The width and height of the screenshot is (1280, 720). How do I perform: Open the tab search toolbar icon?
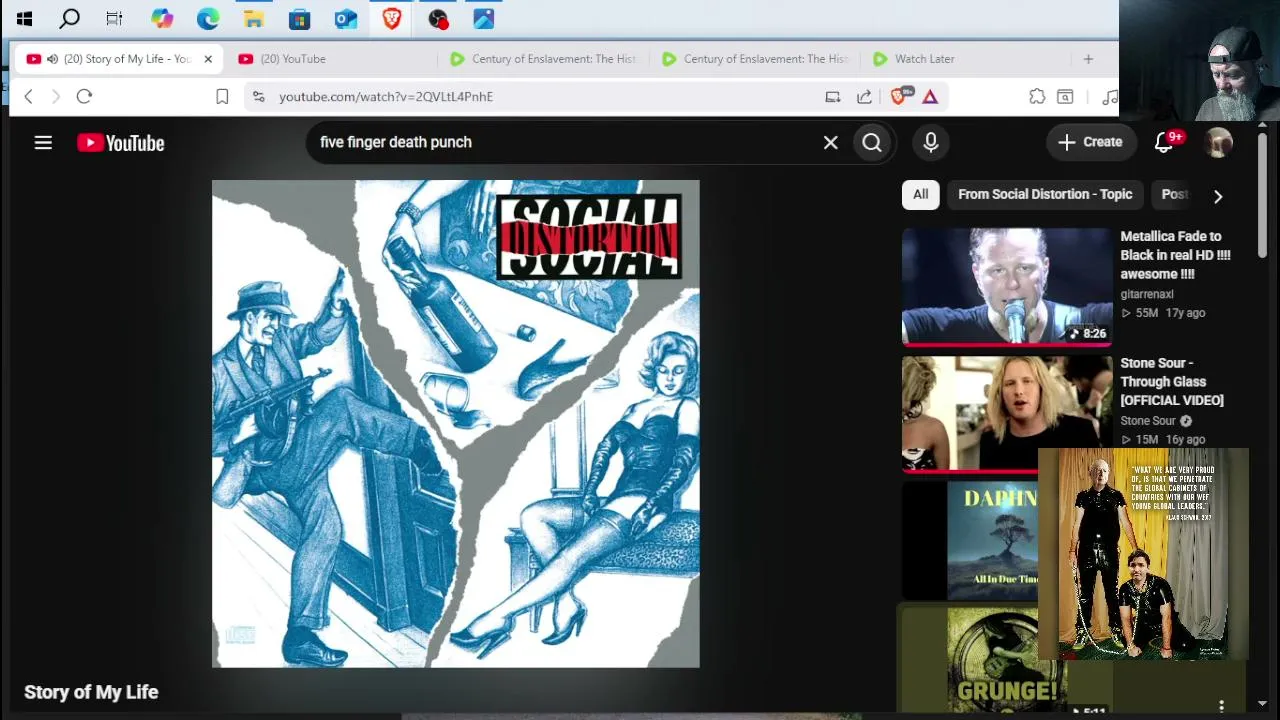click(x=1065, y=96)
